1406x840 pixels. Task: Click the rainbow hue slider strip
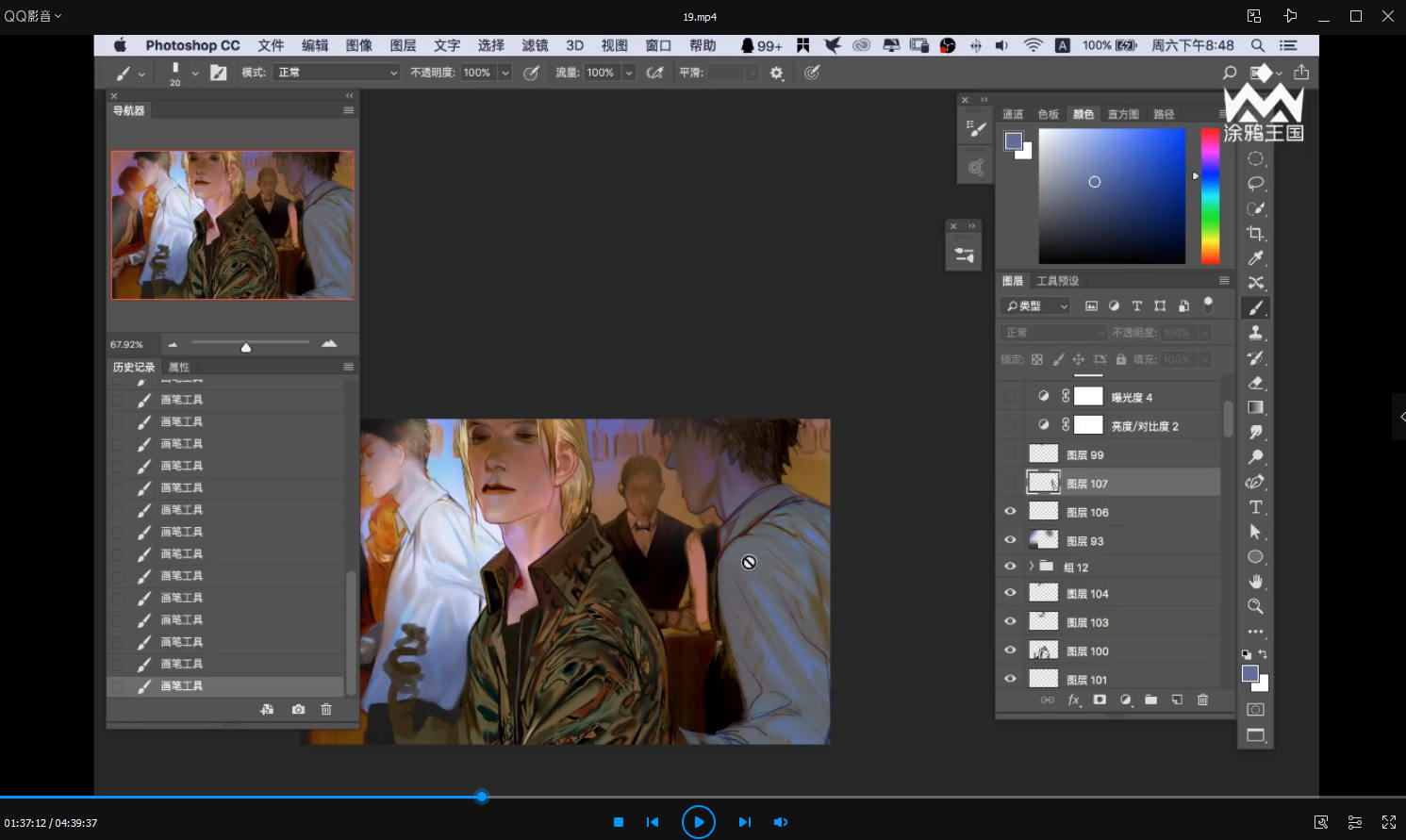coord(1209,196)
